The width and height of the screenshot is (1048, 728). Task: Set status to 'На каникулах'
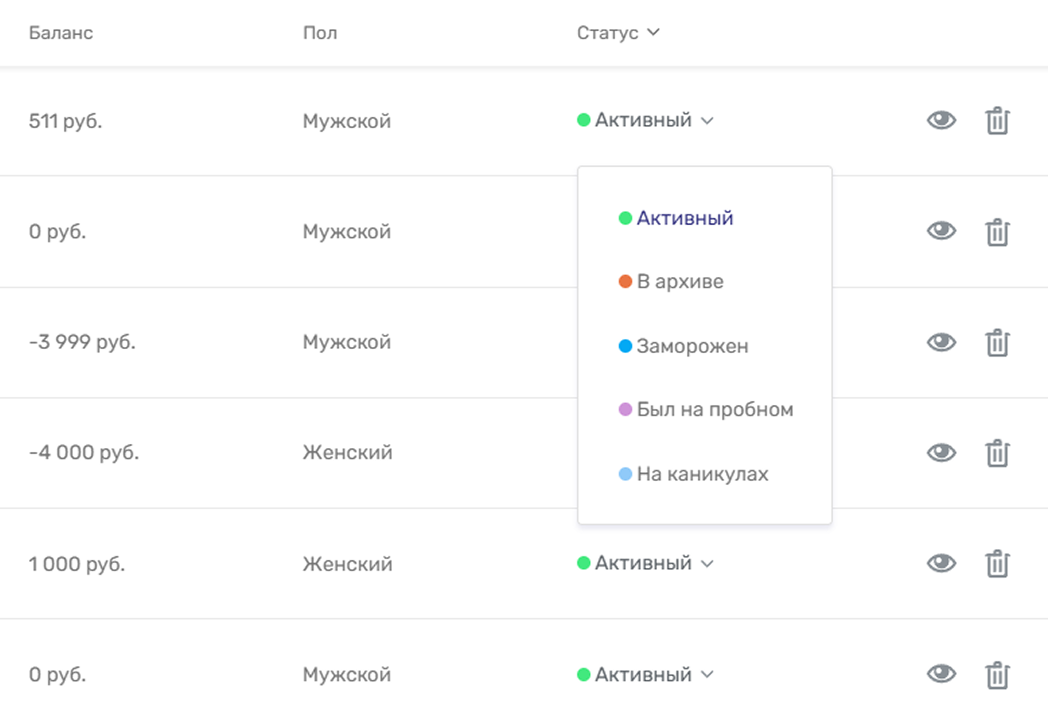click(702, 474)
